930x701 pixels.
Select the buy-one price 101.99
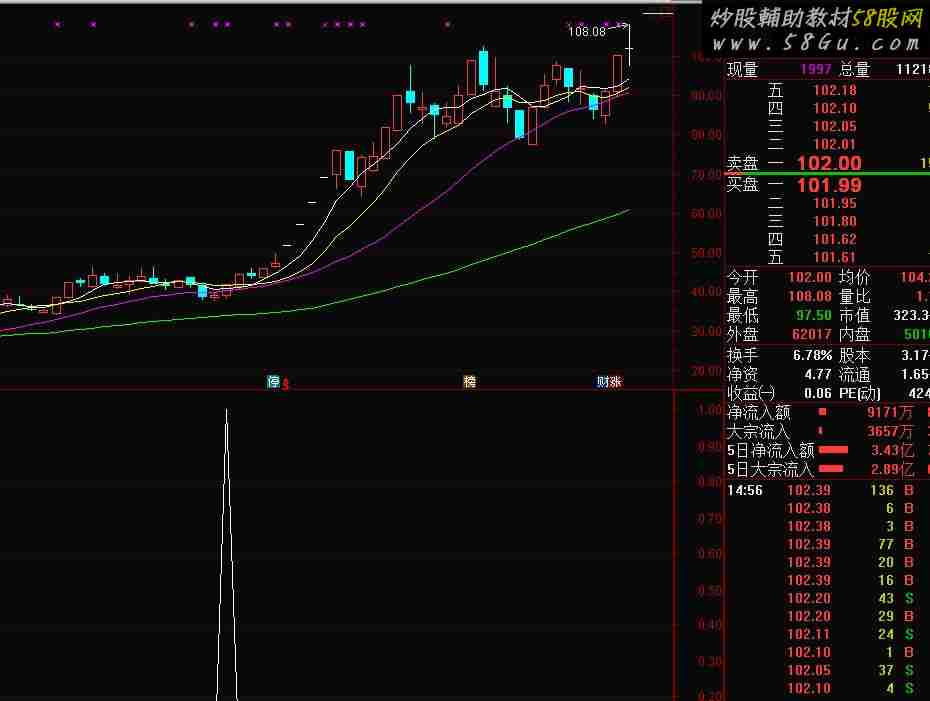(829, 186)
